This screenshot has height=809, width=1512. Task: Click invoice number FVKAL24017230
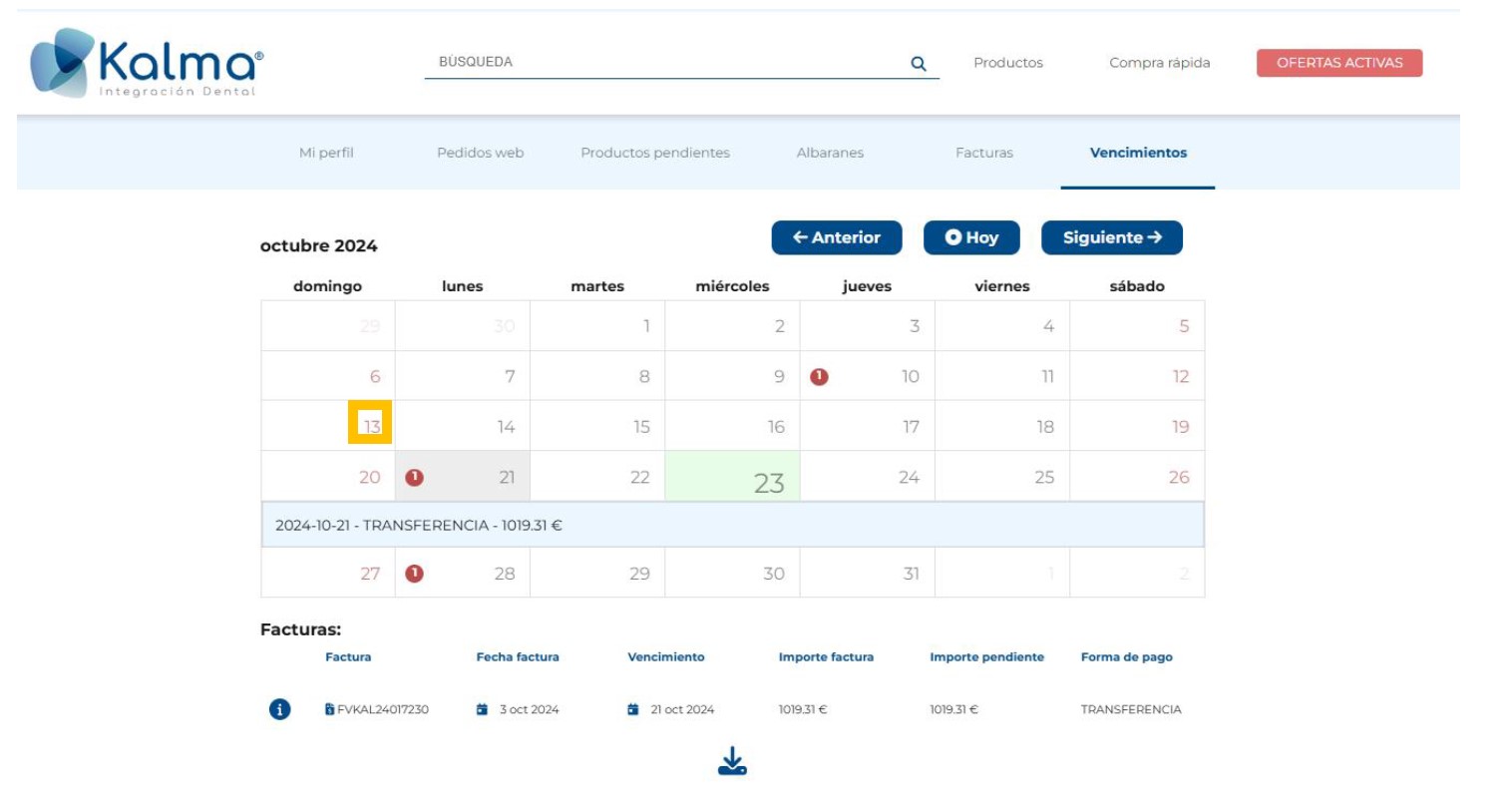coord(383,709)
